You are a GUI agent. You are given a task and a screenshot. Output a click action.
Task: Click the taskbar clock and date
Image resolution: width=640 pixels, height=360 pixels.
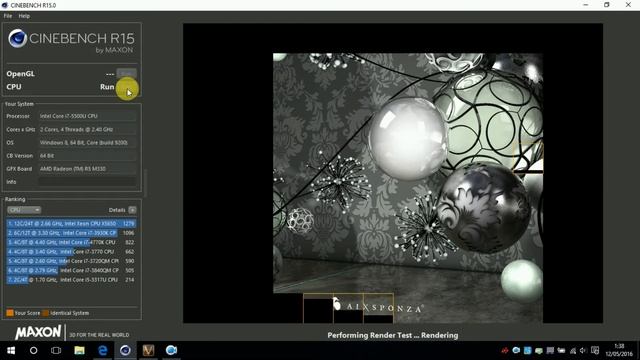pos(619,350)
